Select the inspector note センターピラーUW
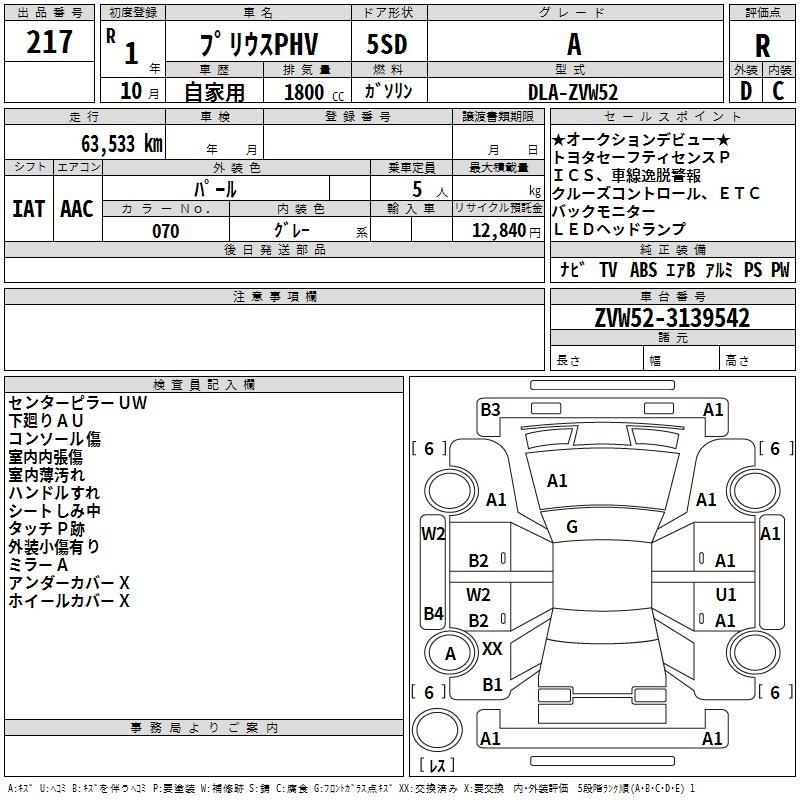The image size is (800, 800). point(78,403)
